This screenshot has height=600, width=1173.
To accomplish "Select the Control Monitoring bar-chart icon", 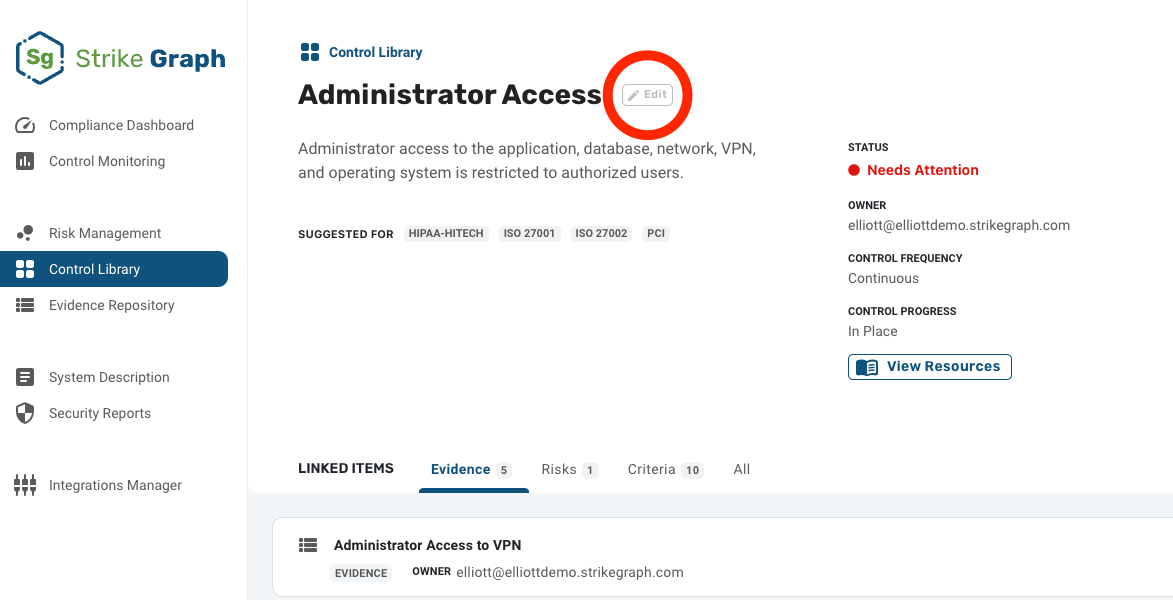I will tap(25, 161).
